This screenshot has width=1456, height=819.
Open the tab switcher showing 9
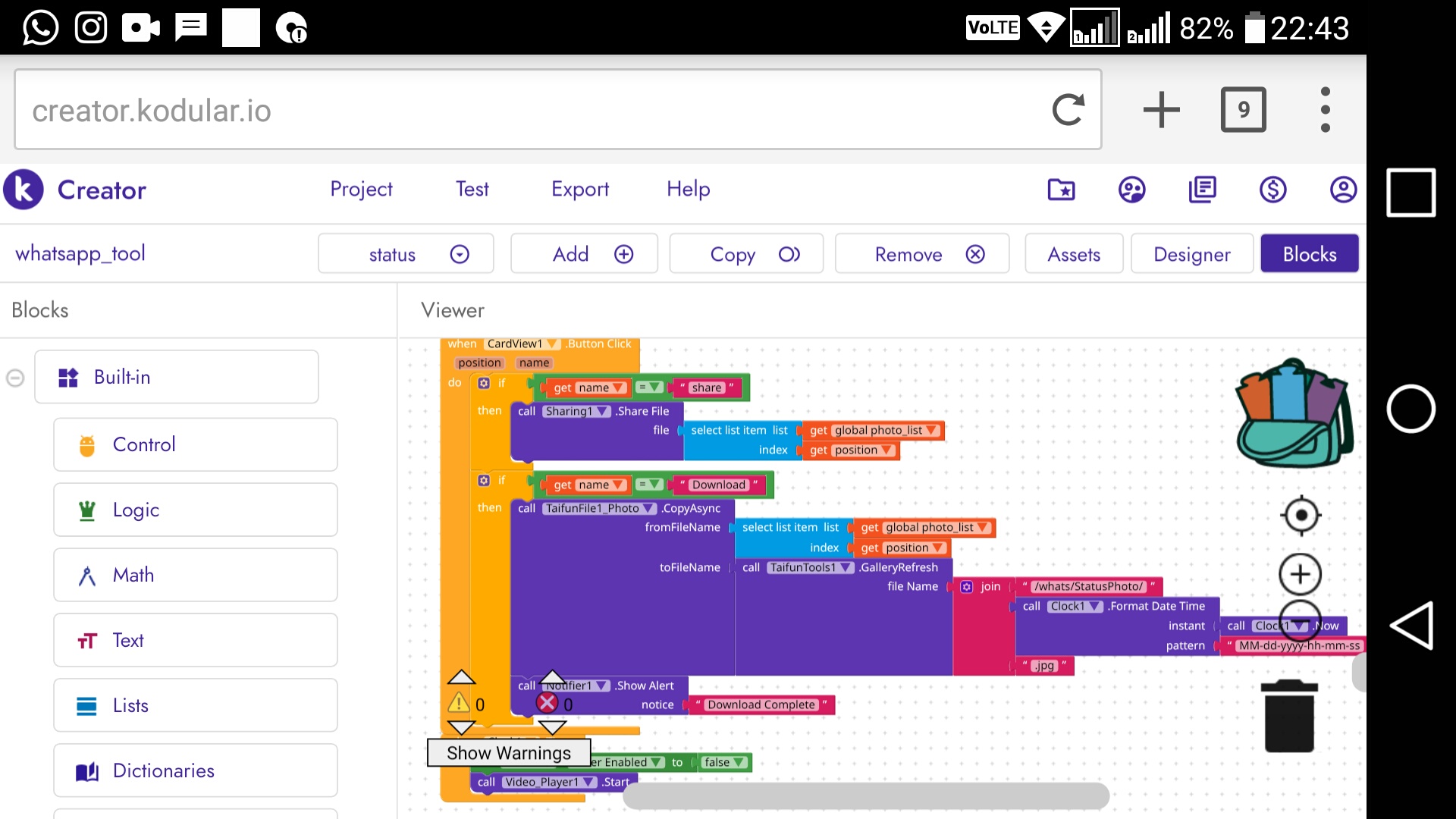(1243, 110)
